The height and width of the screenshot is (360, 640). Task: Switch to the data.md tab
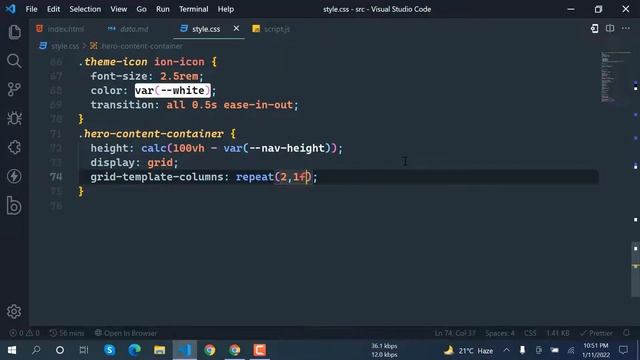click(128, 29)
